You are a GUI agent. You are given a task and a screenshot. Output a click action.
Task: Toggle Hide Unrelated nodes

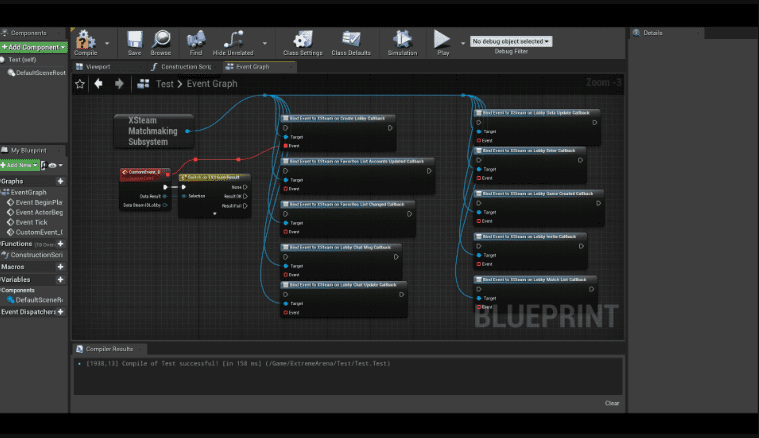233,43
